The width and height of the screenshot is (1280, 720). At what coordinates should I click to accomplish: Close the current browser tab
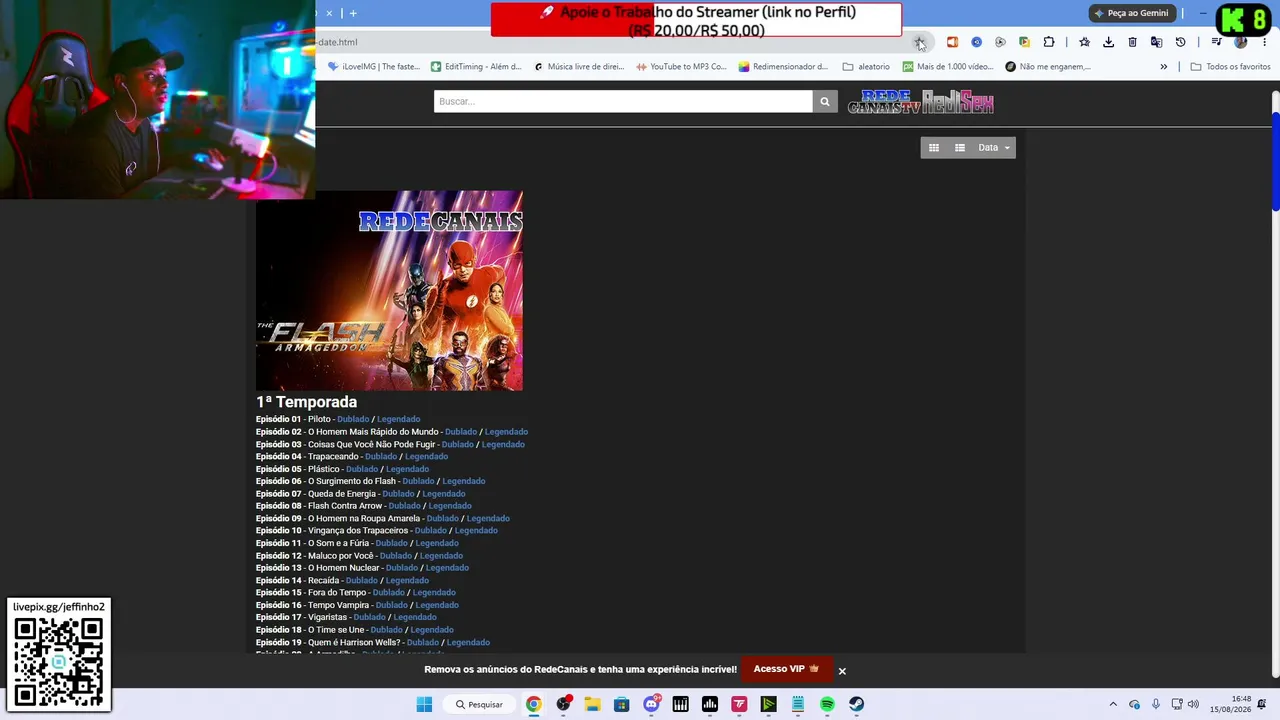tap(329, 13)
